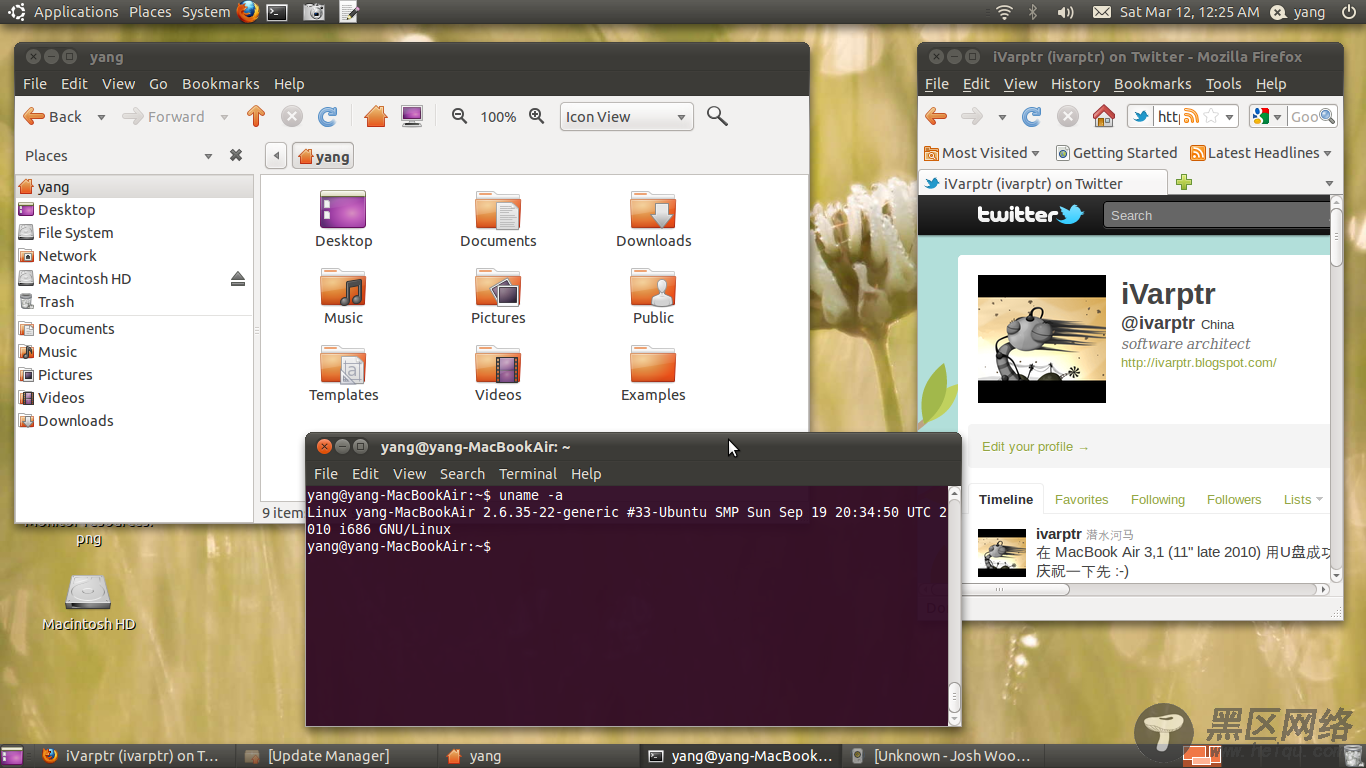Screen dimensions: 1366x768
Task: Expand Most Visited bookmarks dropdown
Action: click(1035, 153)
